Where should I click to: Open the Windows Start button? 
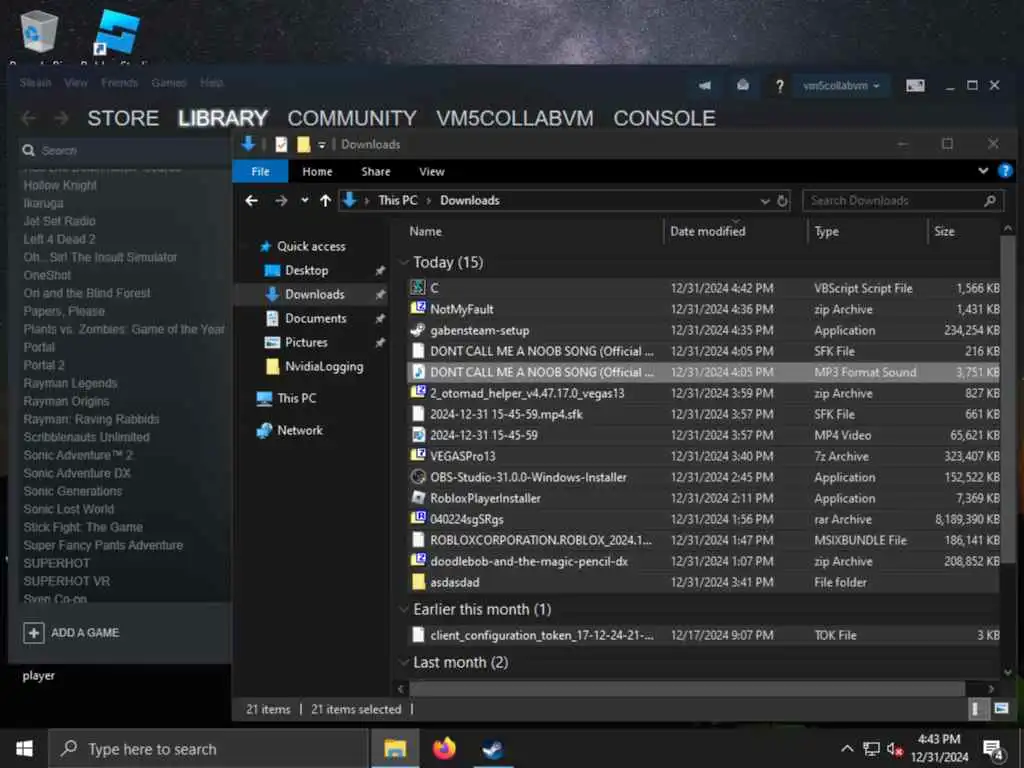[24, 748]
